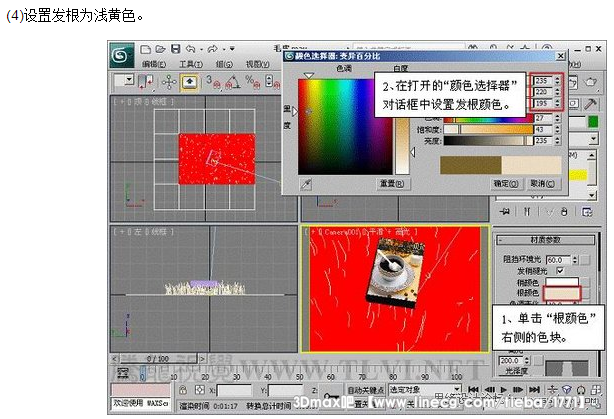Click the time slider right arrow button

coord(202,358)
